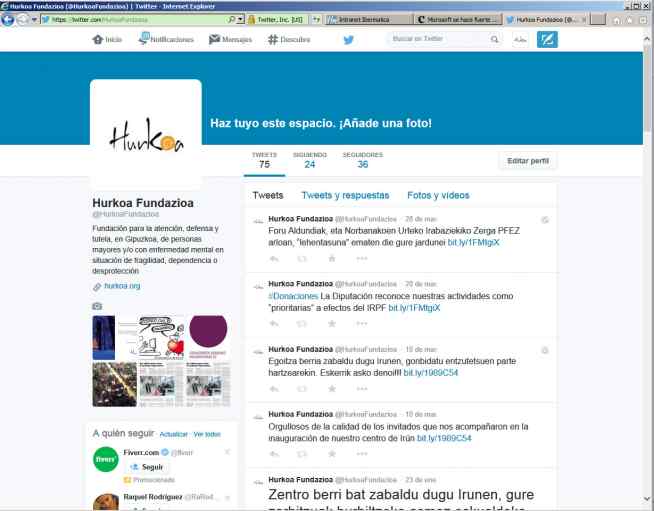This screenshot has width=654, height=511.
Task: Open more options on #Donaciones tweet
Action: (x=362, y=324)
